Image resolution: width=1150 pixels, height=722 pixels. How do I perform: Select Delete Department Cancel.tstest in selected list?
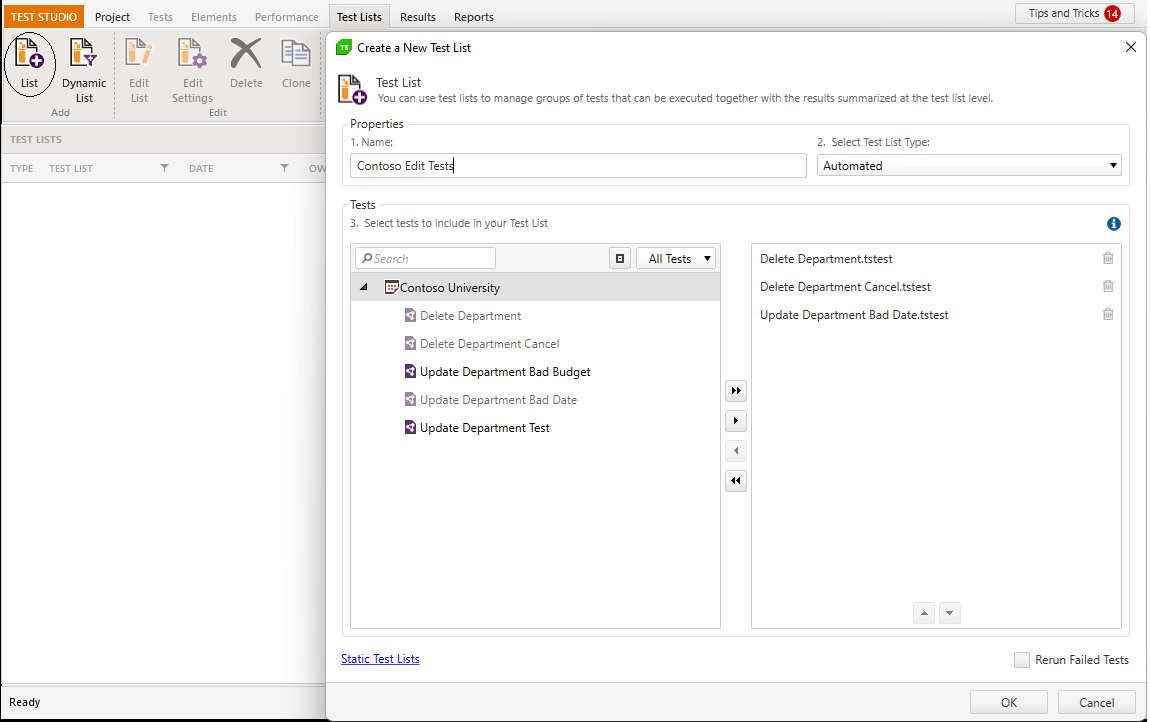[x=845, y=286]
